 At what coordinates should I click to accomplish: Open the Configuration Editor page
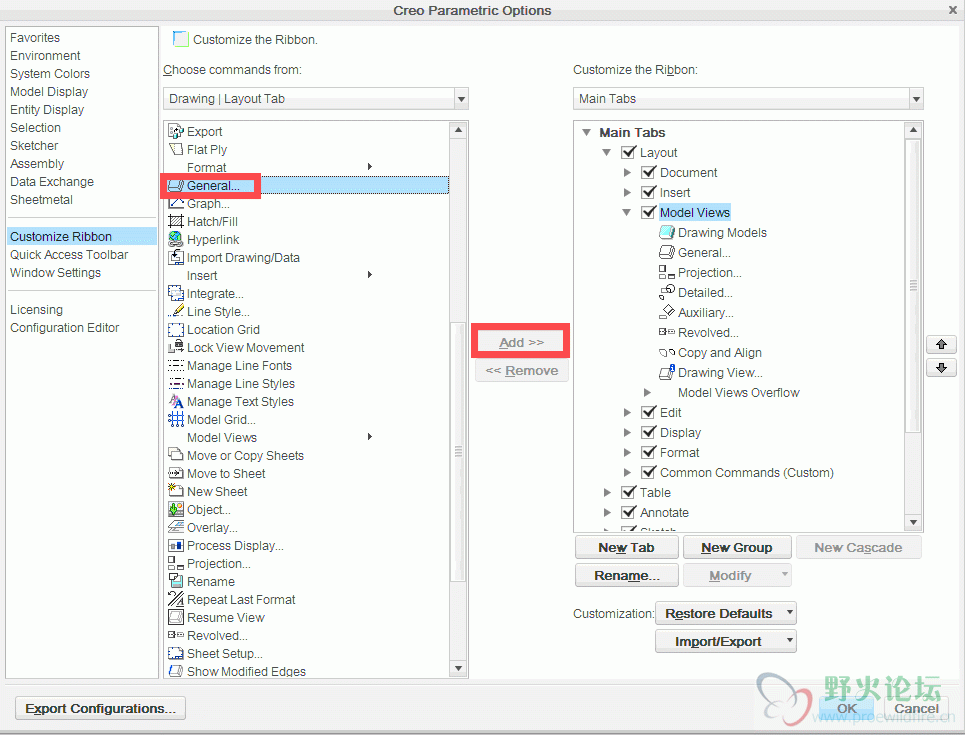[x=65, y=327]
